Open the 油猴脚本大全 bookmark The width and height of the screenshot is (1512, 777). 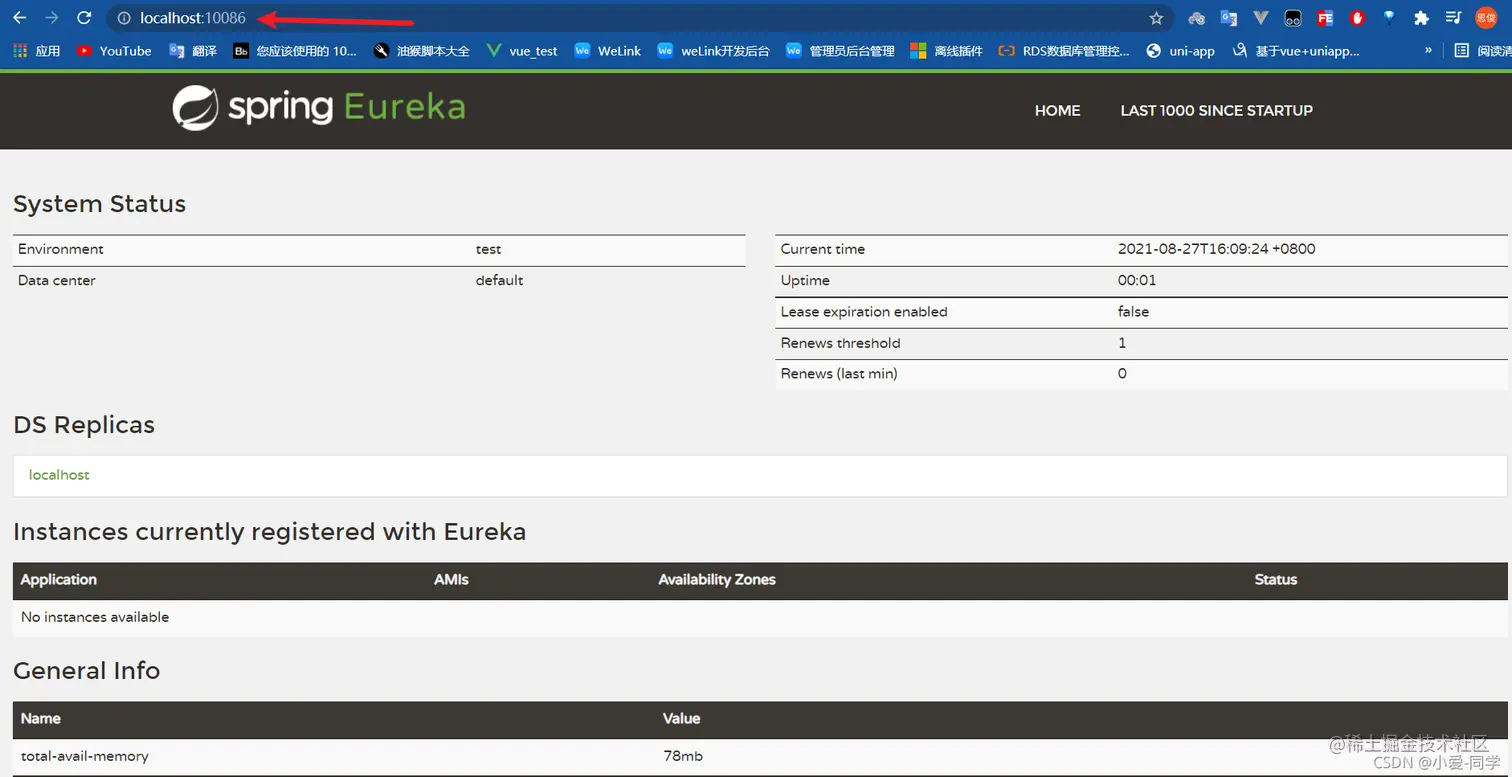[421, 51]
